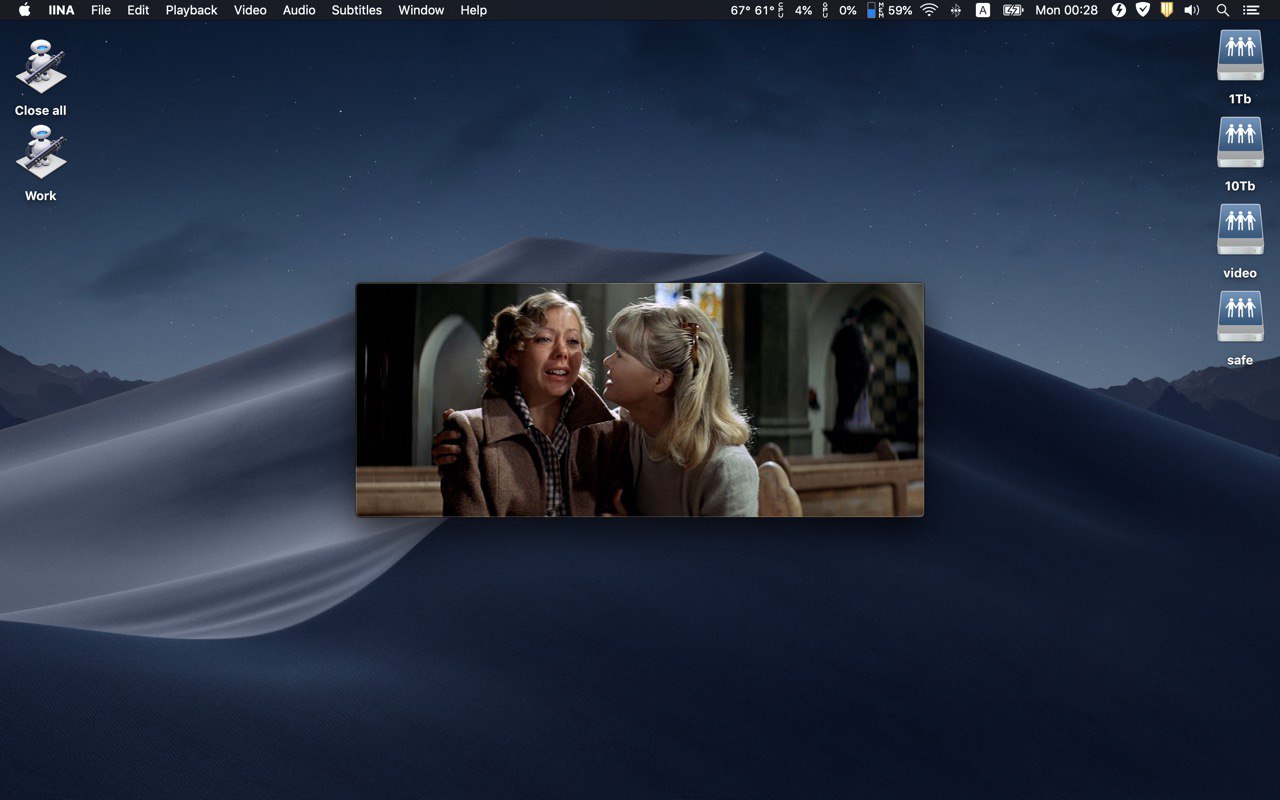
Task: Click the 'Close all' desktop label
Action: click(41, 111)
